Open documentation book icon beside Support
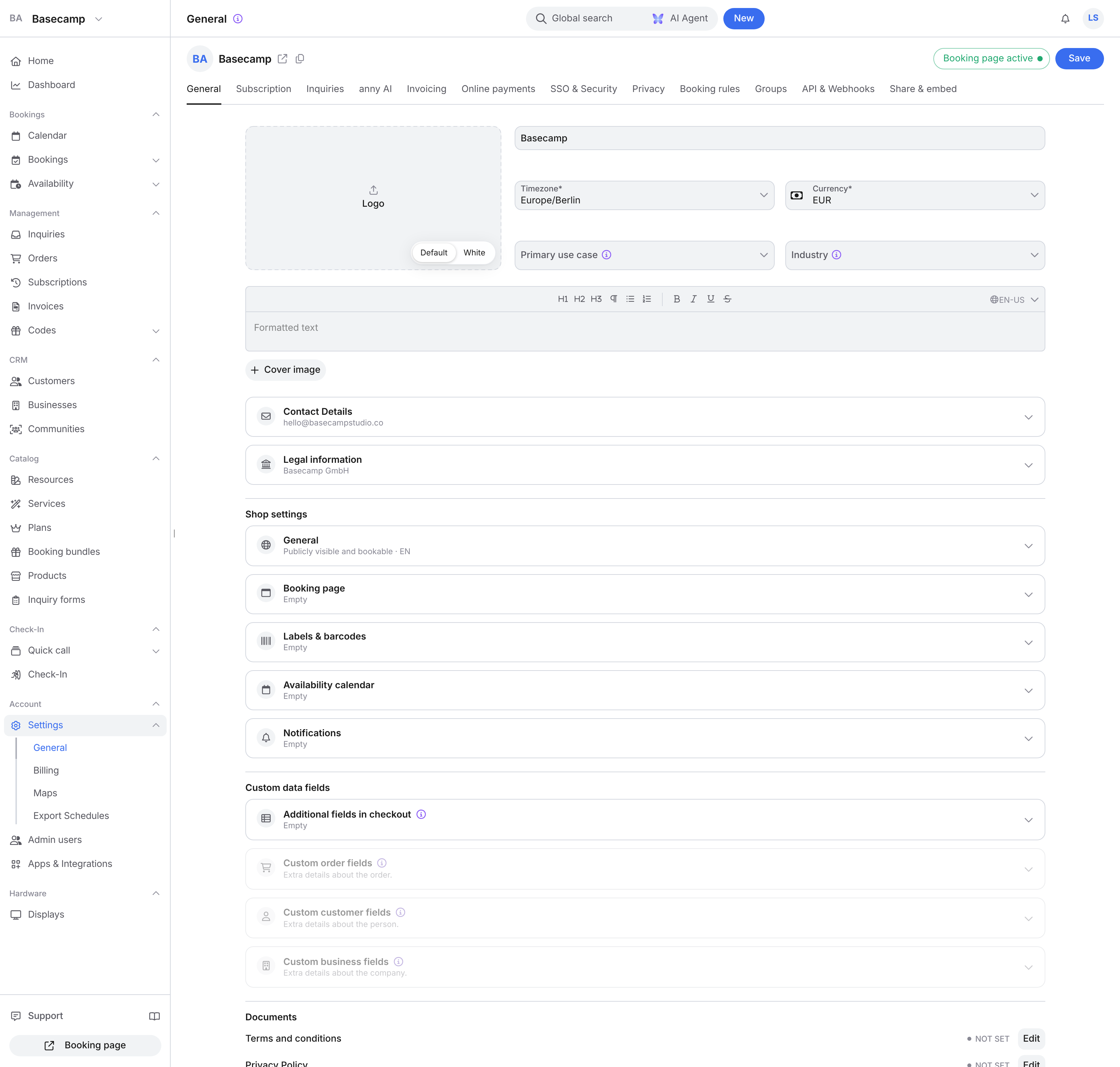This screenshot has height=1067, width=1120. point(154,1016)
